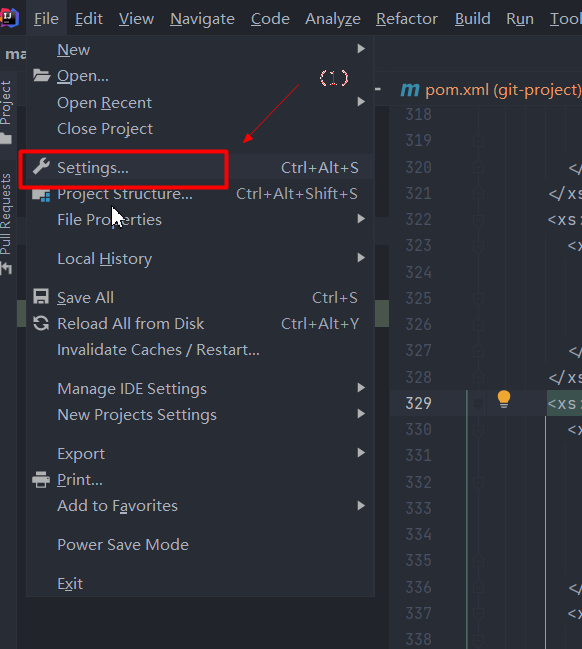
Task: Click the yellow lightbulb at line 329
Action: point(504,399)
